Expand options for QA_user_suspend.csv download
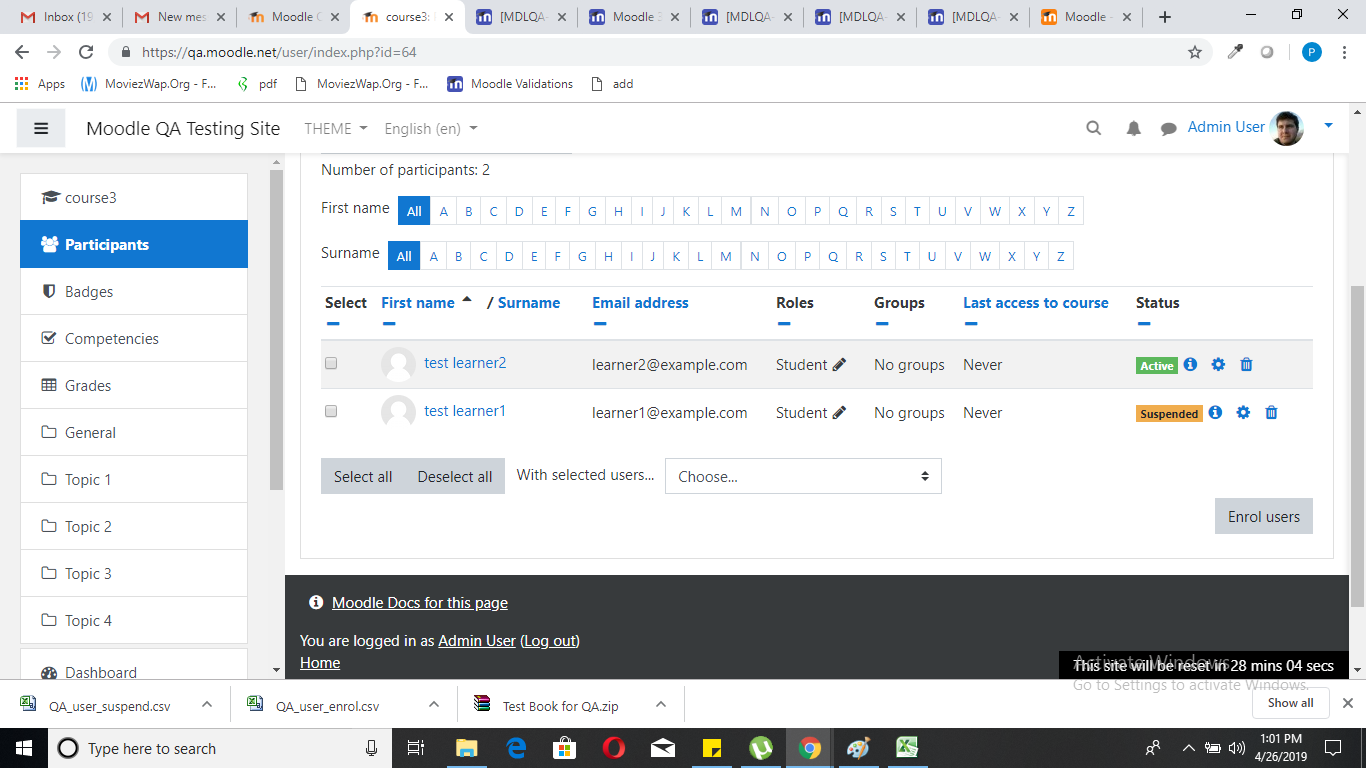The height and width of the screenshot is (768, 1366). (207, 705)
